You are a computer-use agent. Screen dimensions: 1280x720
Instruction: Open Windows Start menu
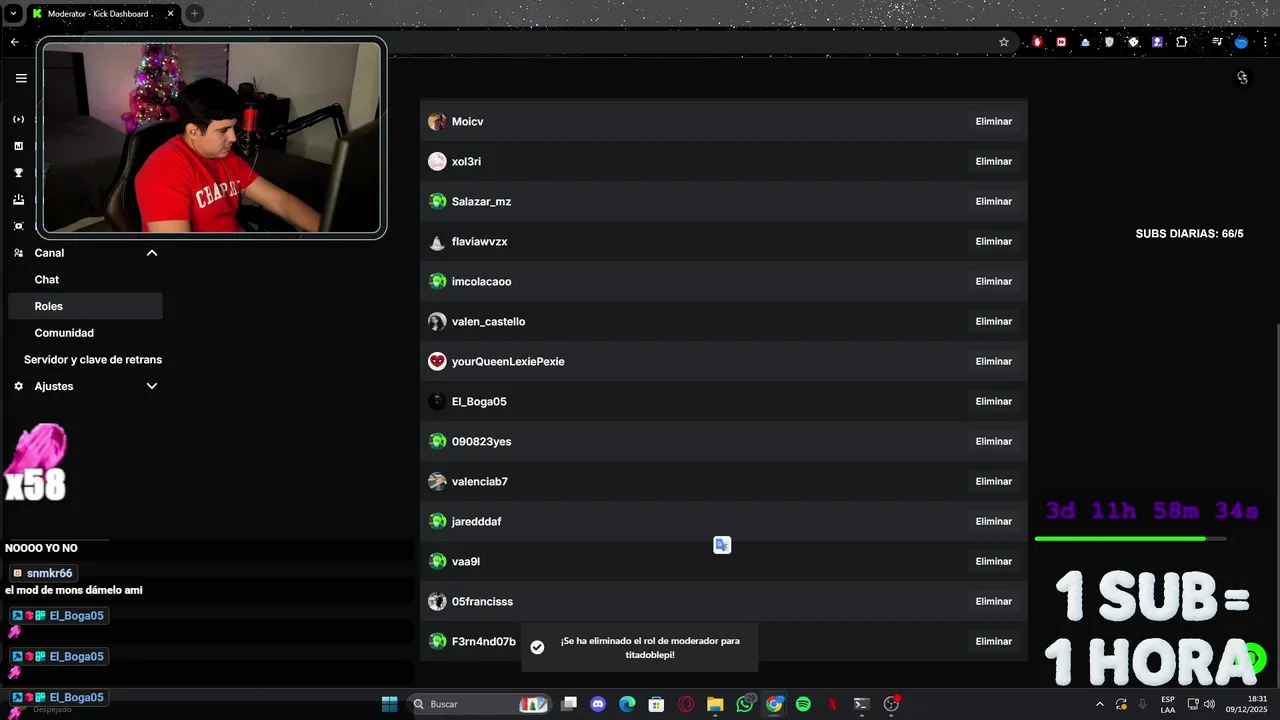389,704
